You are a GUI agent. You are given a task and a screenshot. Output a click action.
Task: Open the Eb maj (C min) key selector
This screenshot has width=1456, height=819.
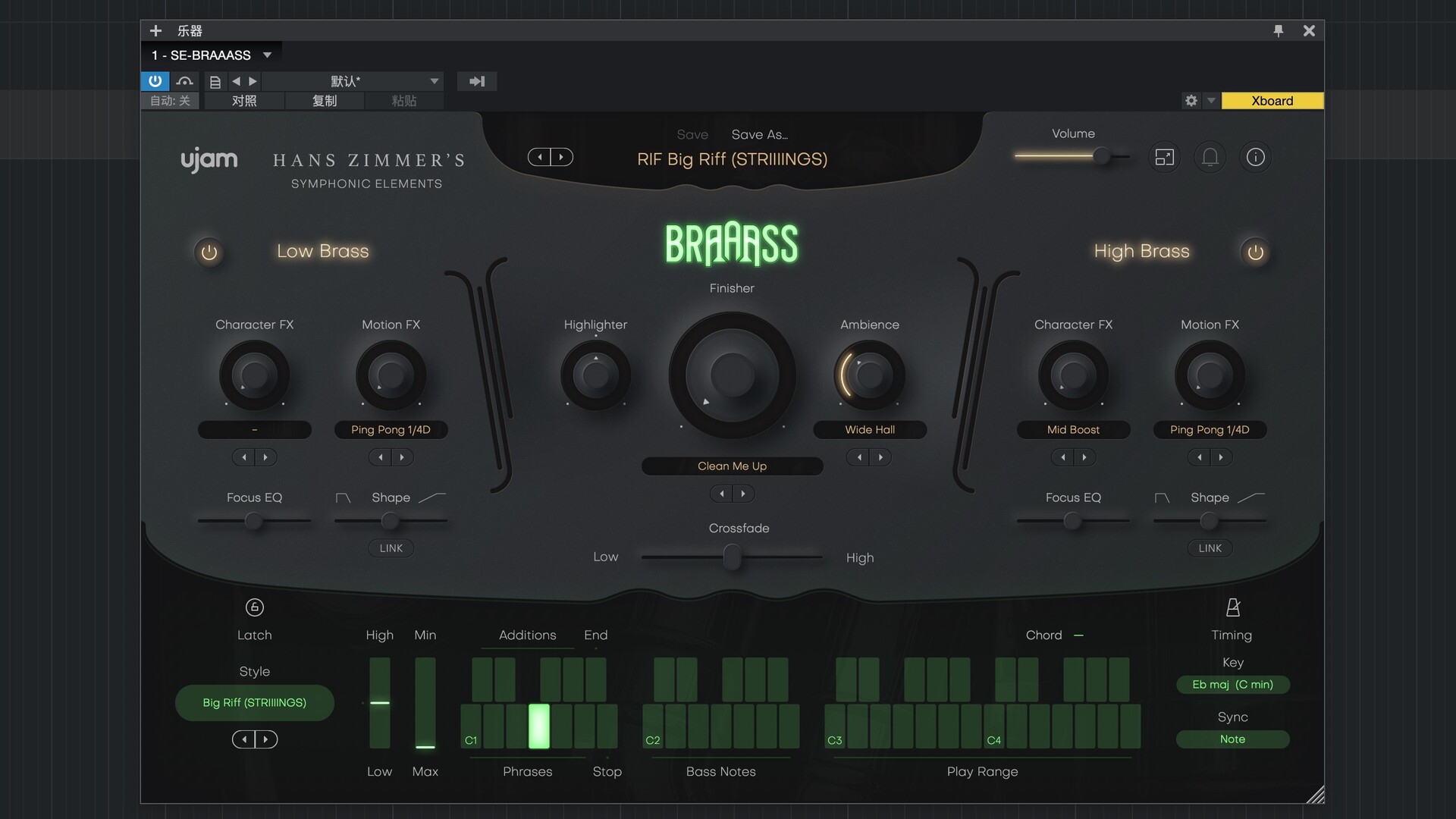coord(1233,685)
